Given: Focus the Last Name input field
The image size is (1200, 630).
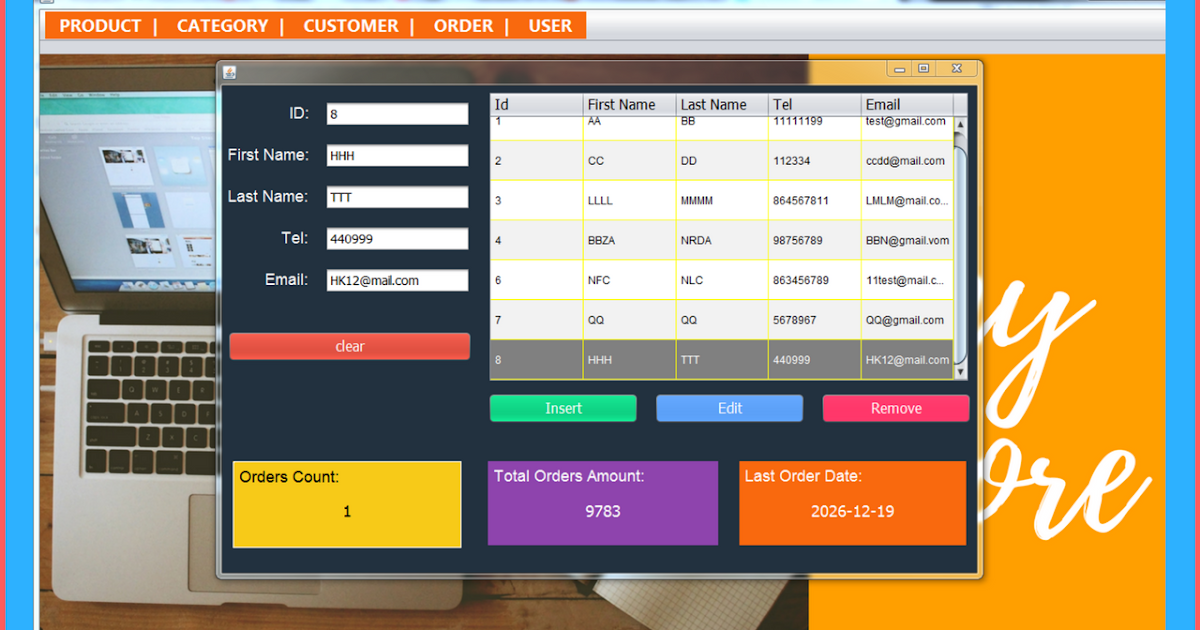Looking at the screenshot, I should [397, 197].
